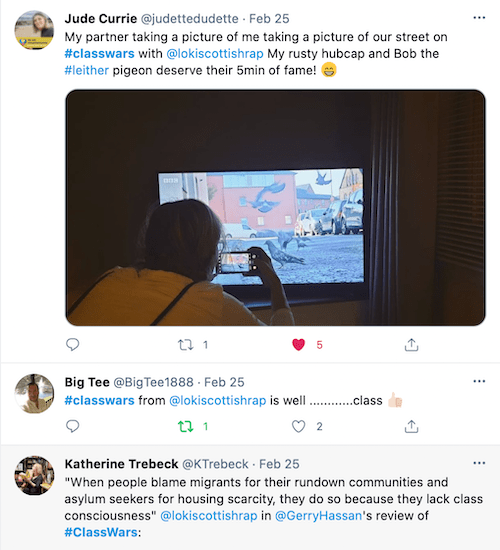Open more options menu on Big Tee's tweet
This screenshot has height=550, width=500.
[479, 381]
